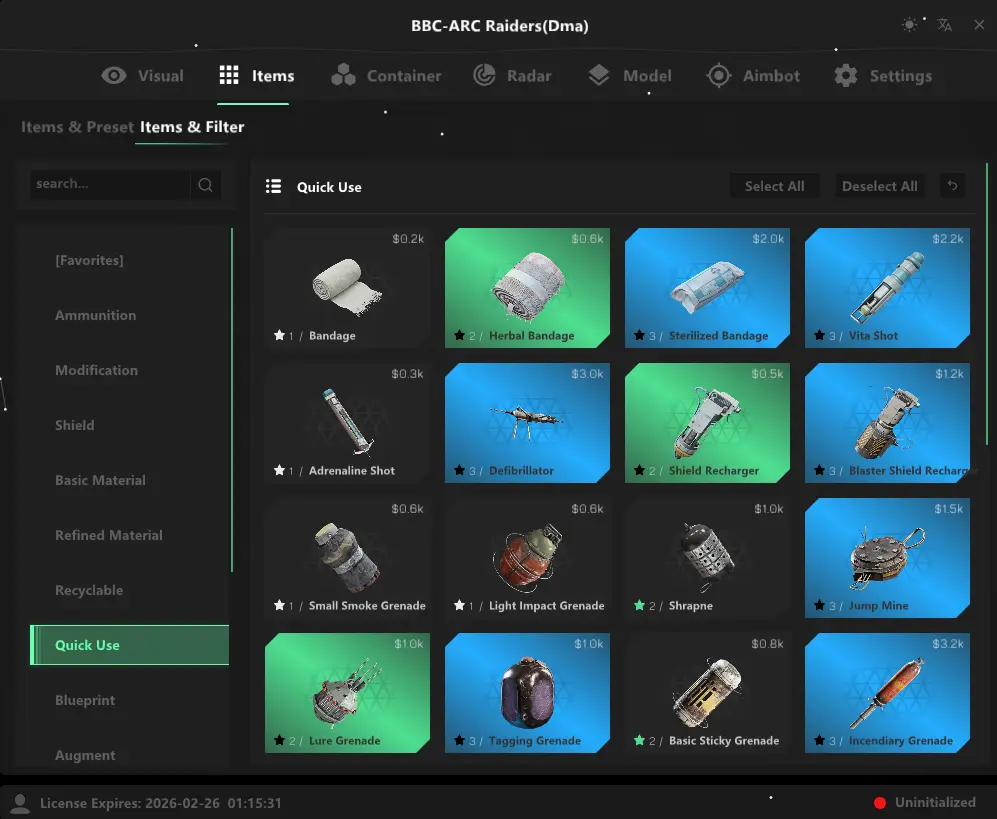Click the Model layers icon

click(599, 75)
